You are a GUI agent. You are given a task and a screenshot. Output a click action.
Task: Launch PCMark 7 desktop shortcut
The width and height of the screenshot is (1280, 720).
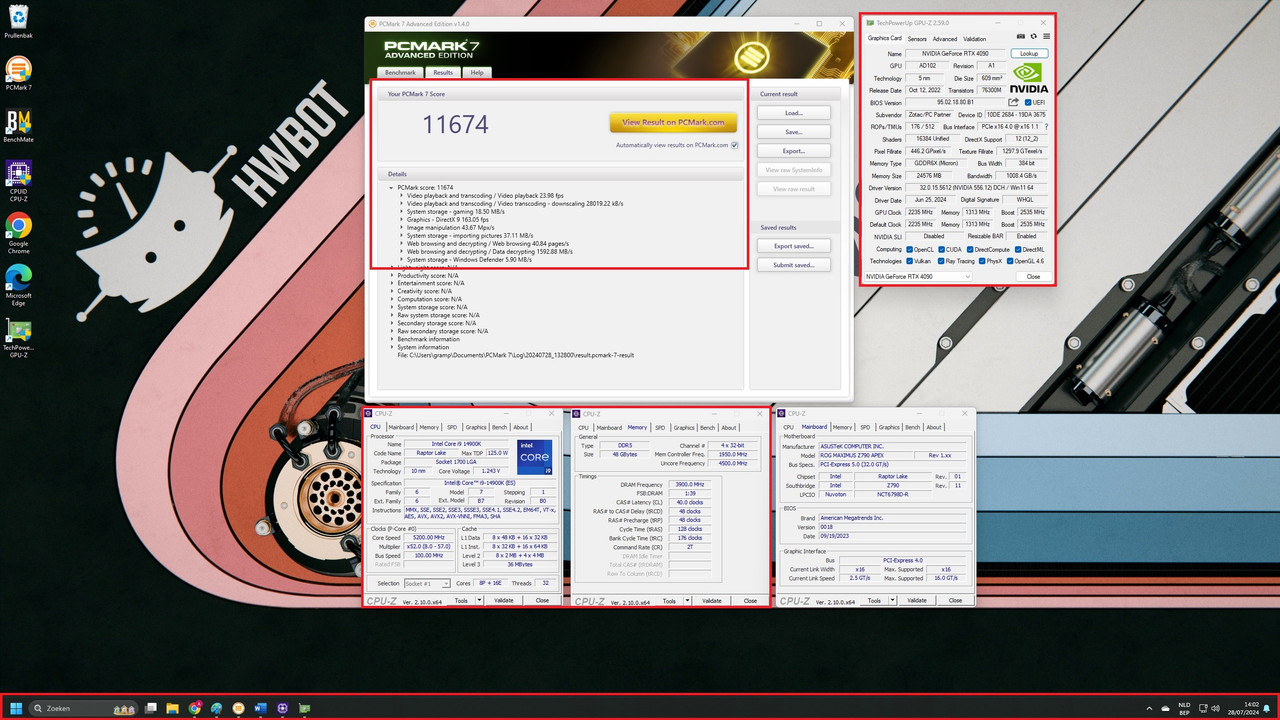pos(18,74)
